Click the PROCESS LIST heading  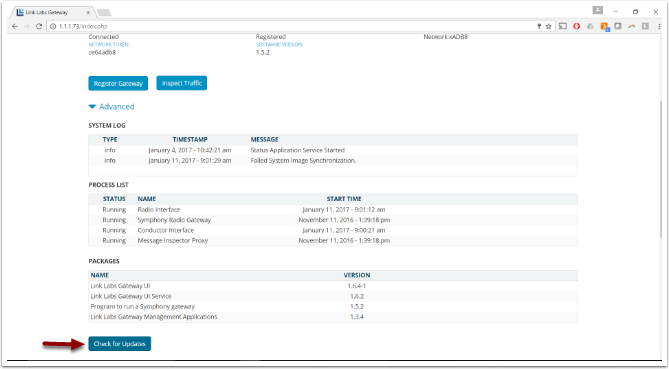pyautogui.click(x=108, y=185)
